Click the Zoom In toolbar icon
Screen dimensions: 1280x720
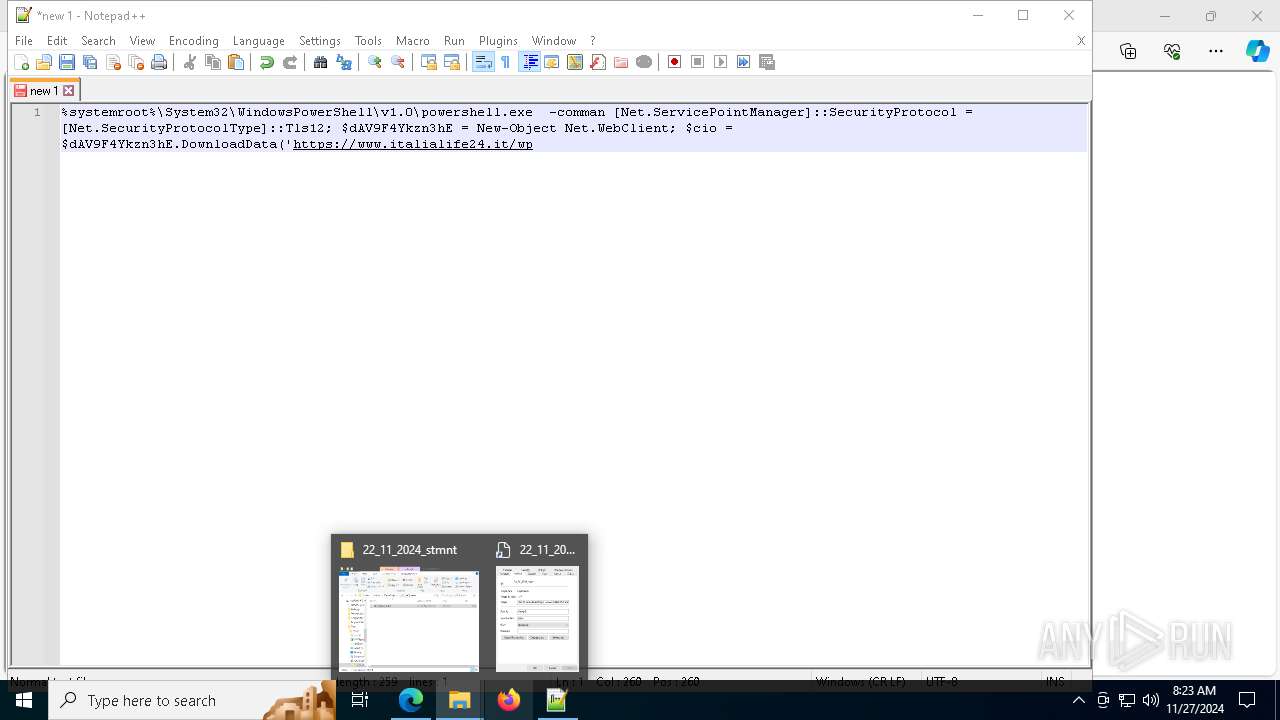(375, 62)
